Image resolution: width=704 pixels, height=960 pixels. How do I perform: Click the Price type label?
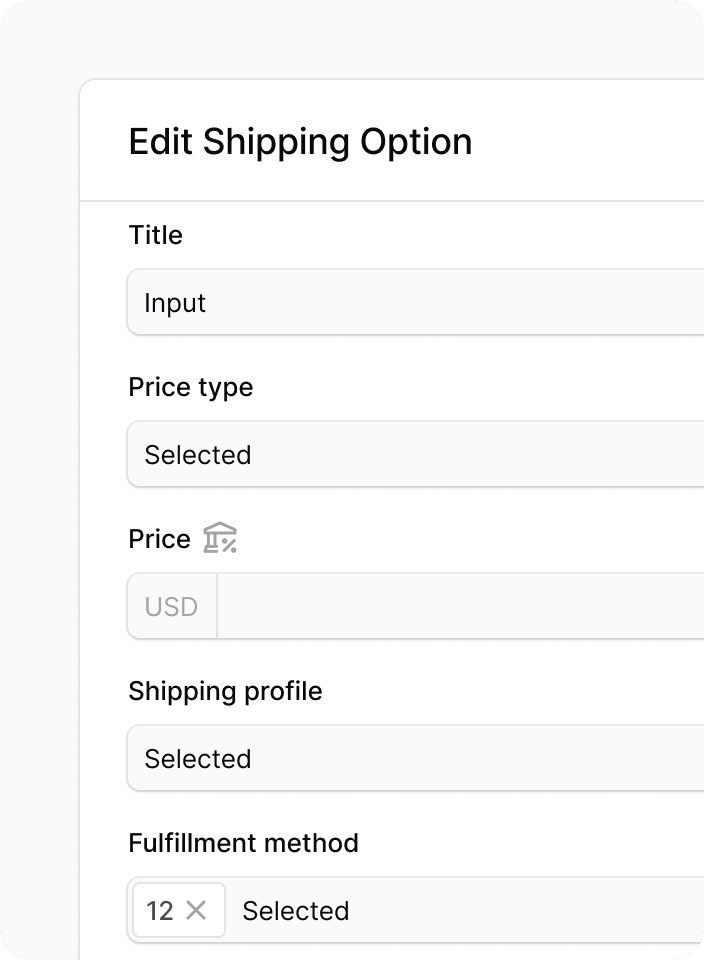[x=191, y=388]
